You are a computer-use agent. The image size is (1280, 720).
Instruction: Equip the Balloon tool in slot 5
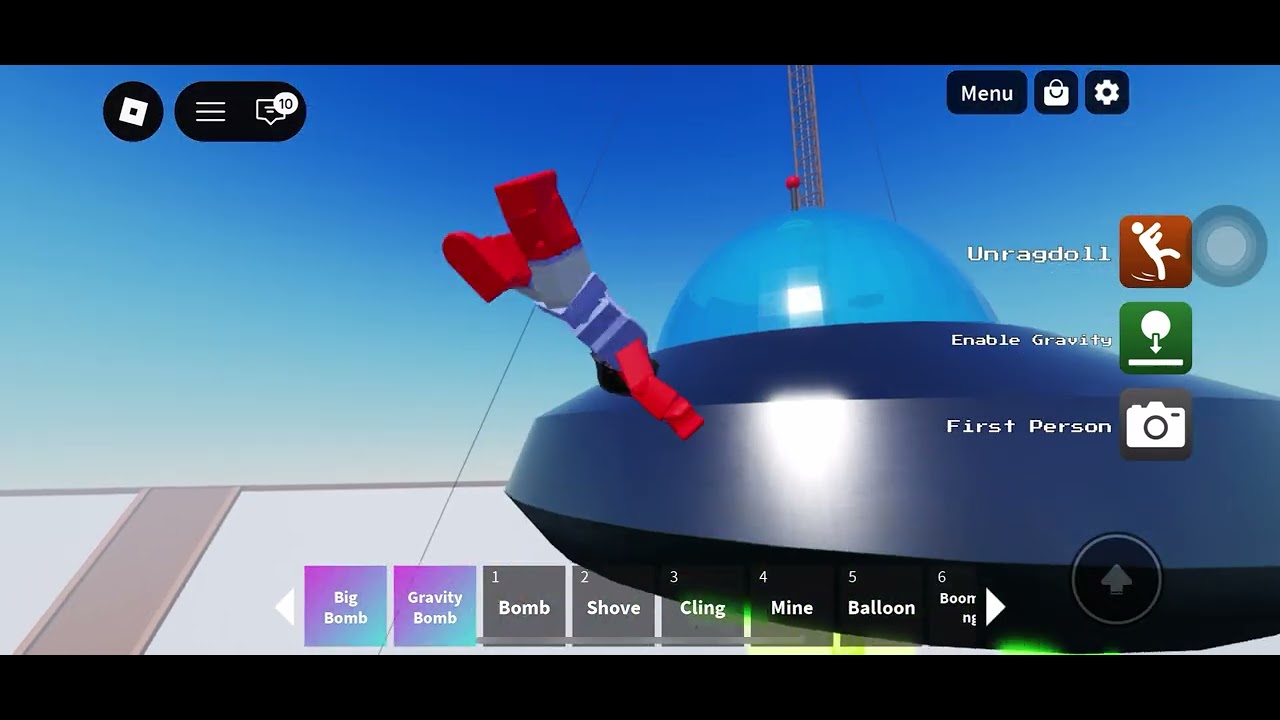click(881, 606)
